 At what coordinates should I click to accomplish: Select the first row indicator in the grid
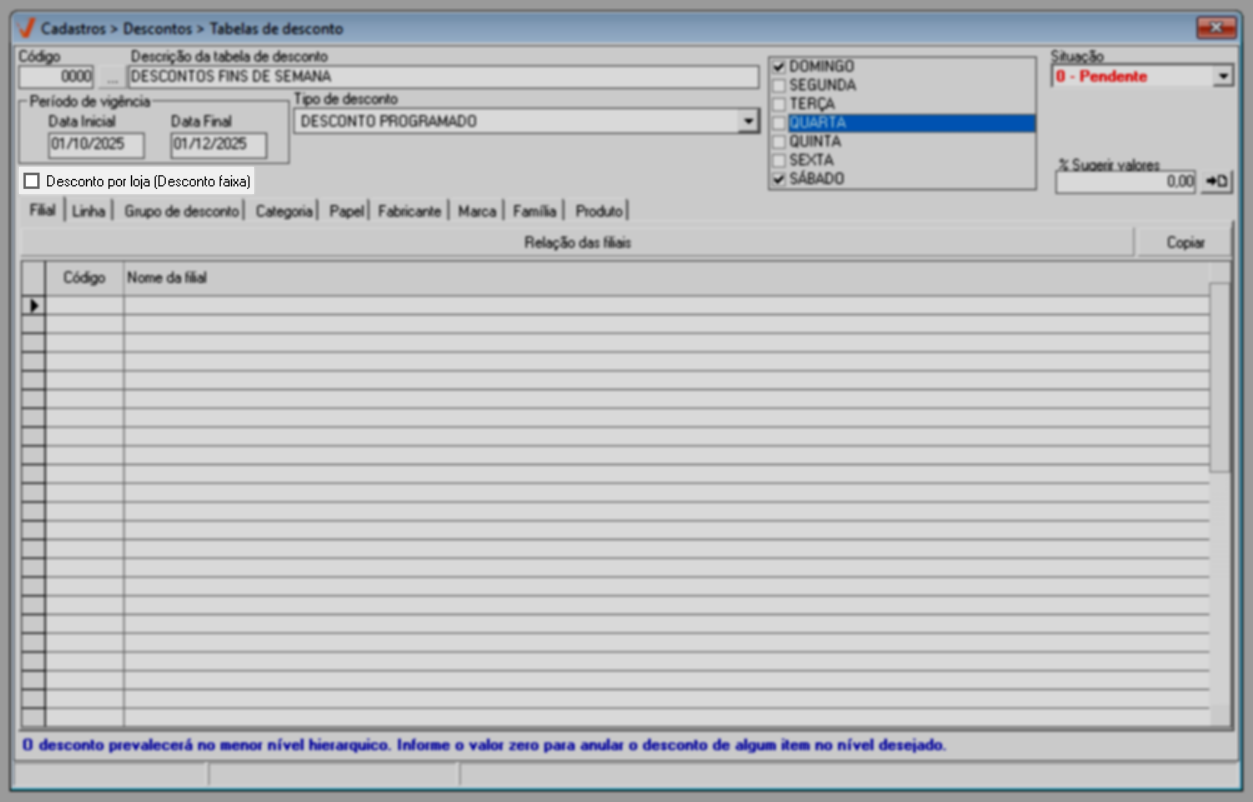(34, 305)
